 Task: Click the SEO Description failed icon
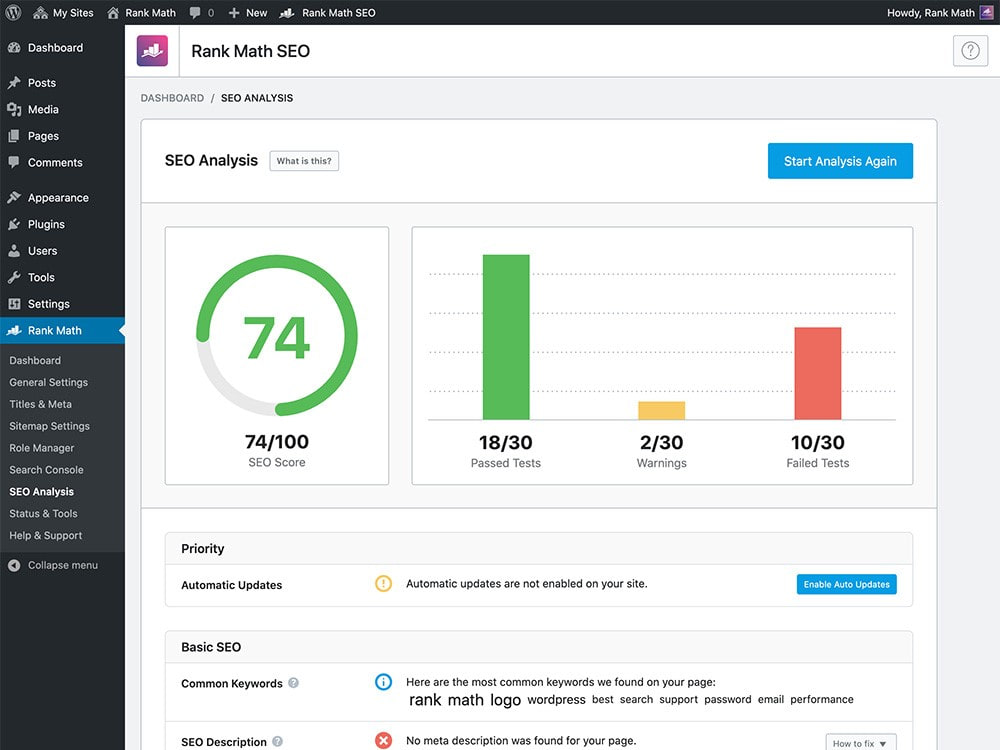point(383,740)
